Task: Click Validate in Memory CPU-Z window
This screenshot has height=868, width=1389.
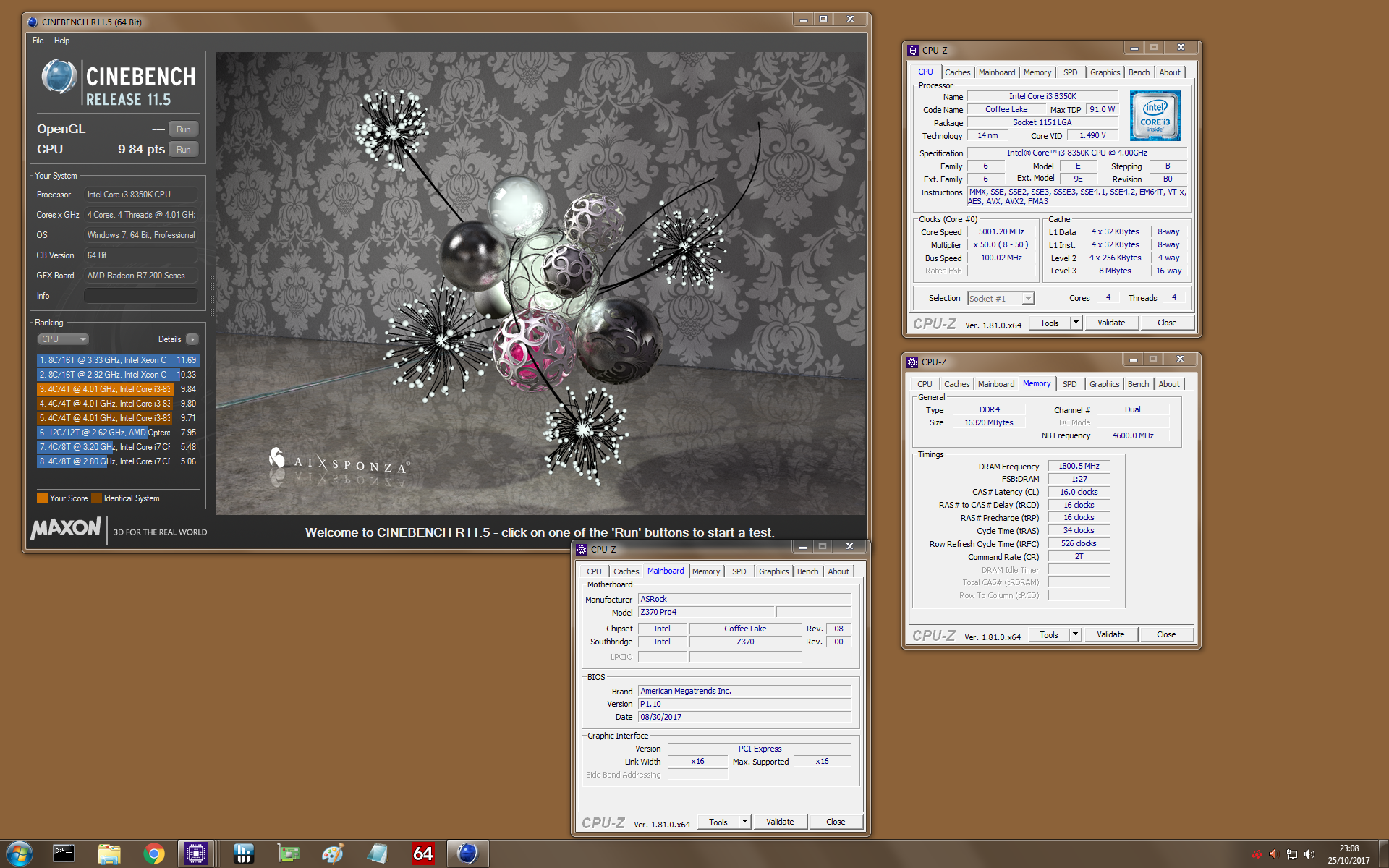Action: (1110, 635)
